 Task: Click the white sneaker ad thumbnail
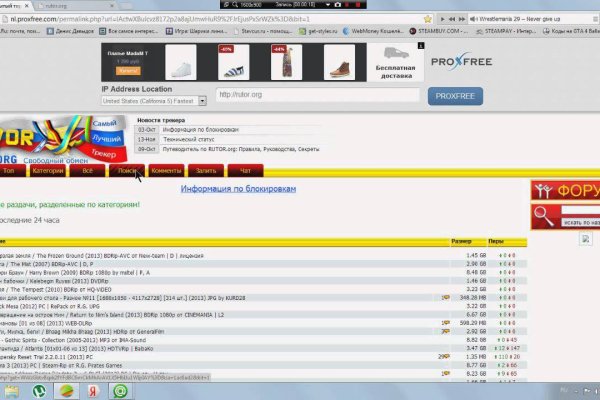coord(181,66)
